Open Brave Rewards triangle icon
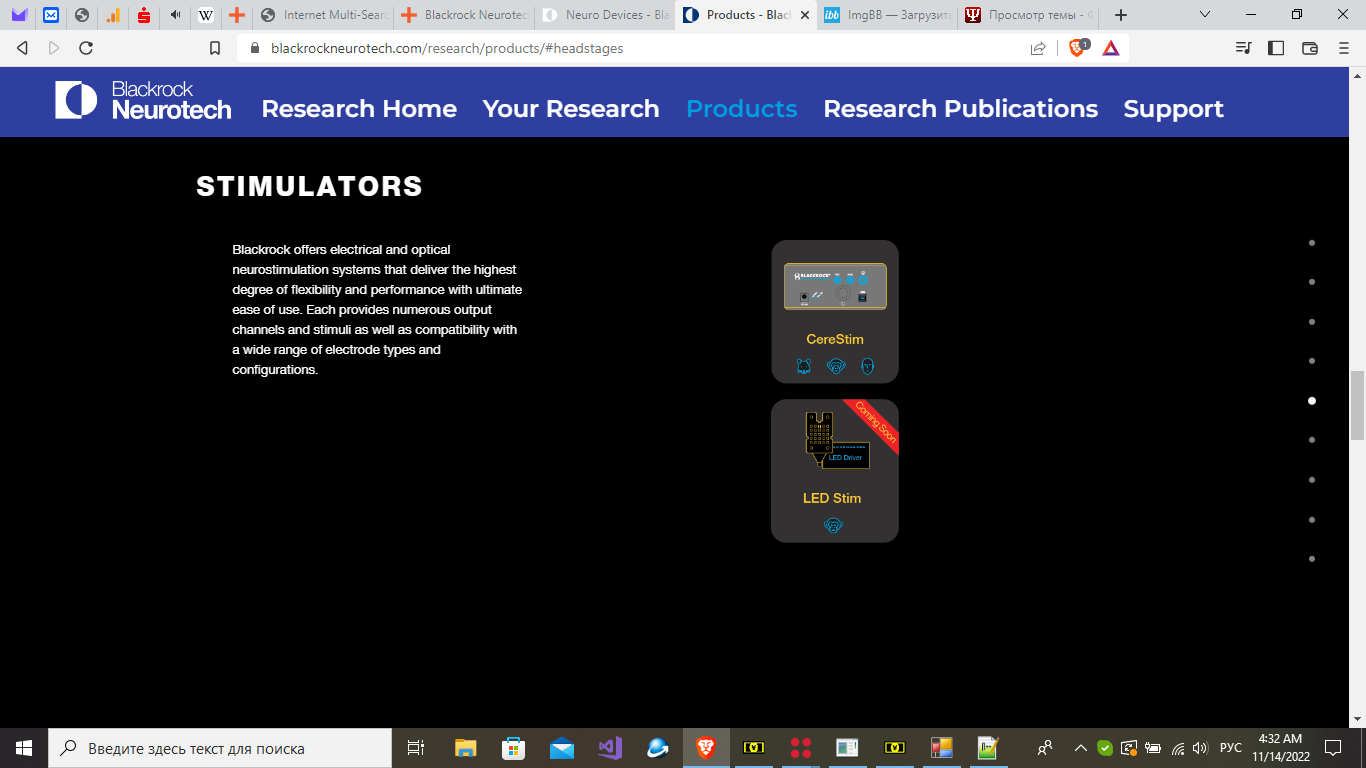This screenshot has width=1366, height=768. tap(1111, 48)
